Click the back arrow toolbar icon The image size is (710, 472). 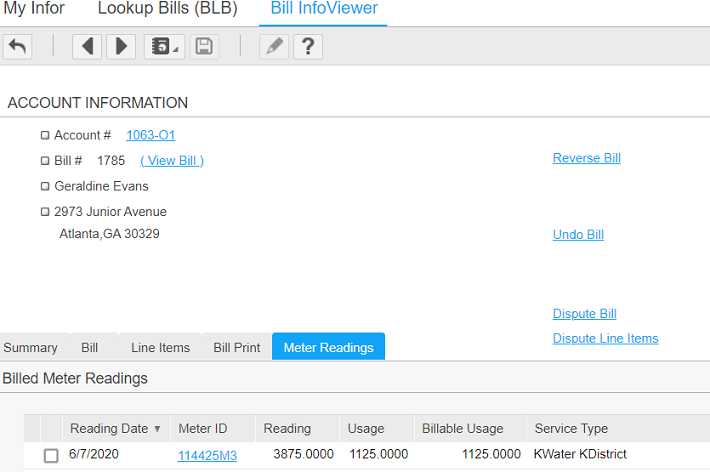[17, 46]
